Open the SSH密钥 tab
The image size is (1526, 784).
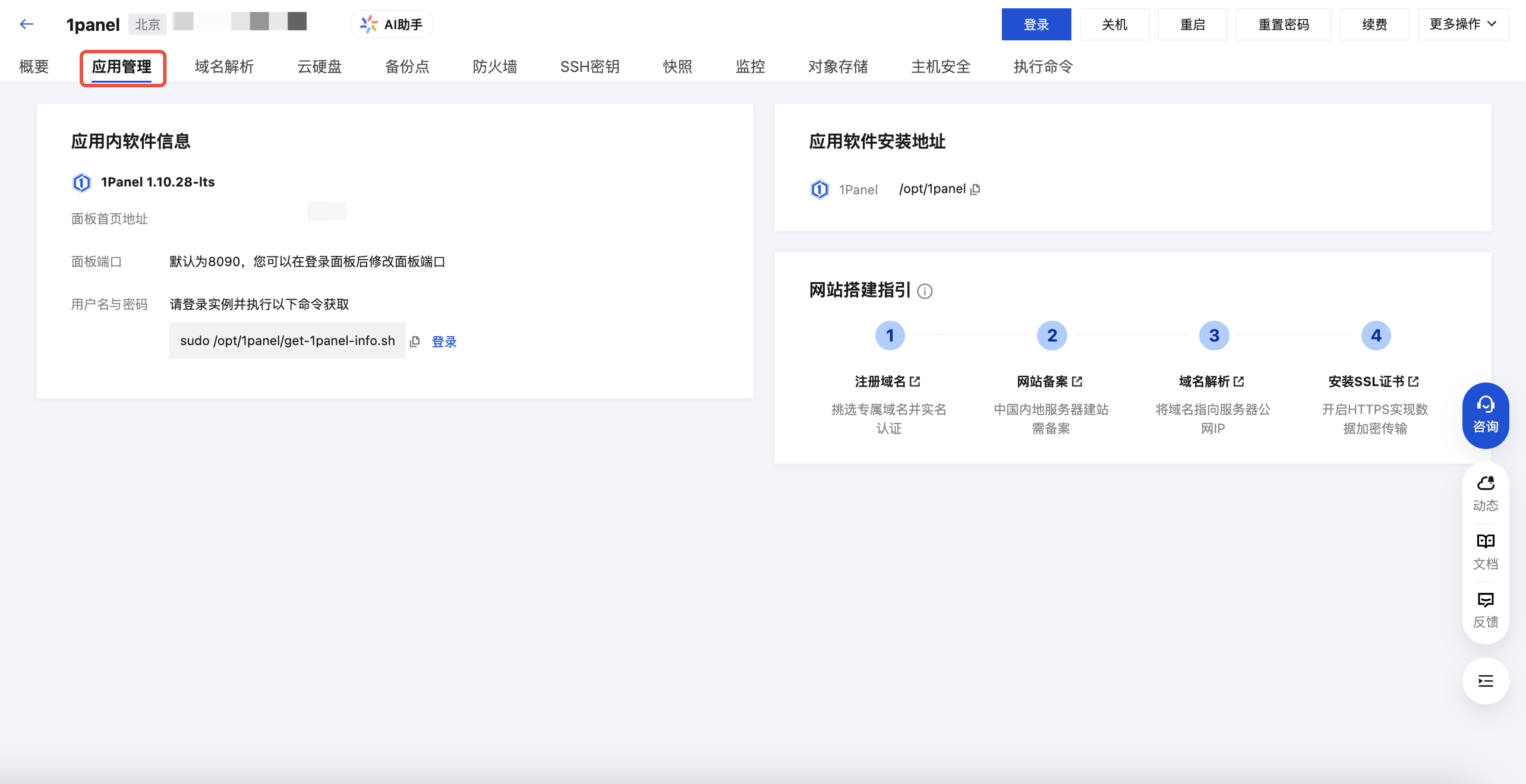pyautogui.click(x=590, y=67)
